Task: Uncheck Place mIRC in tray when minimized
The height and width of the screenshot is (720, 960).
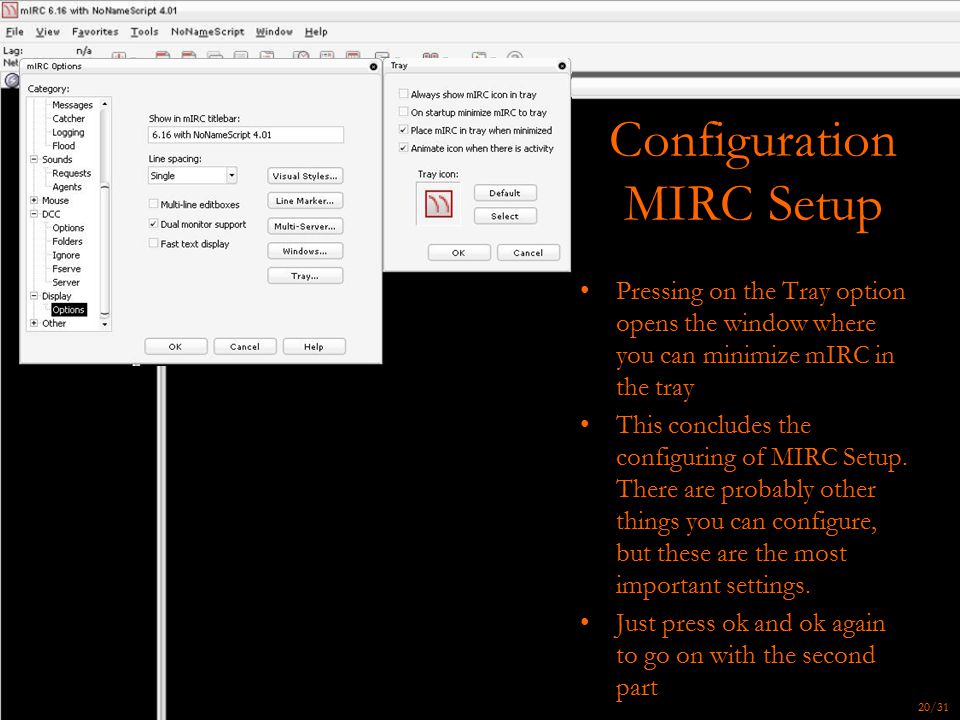Action: pos(403,130)
